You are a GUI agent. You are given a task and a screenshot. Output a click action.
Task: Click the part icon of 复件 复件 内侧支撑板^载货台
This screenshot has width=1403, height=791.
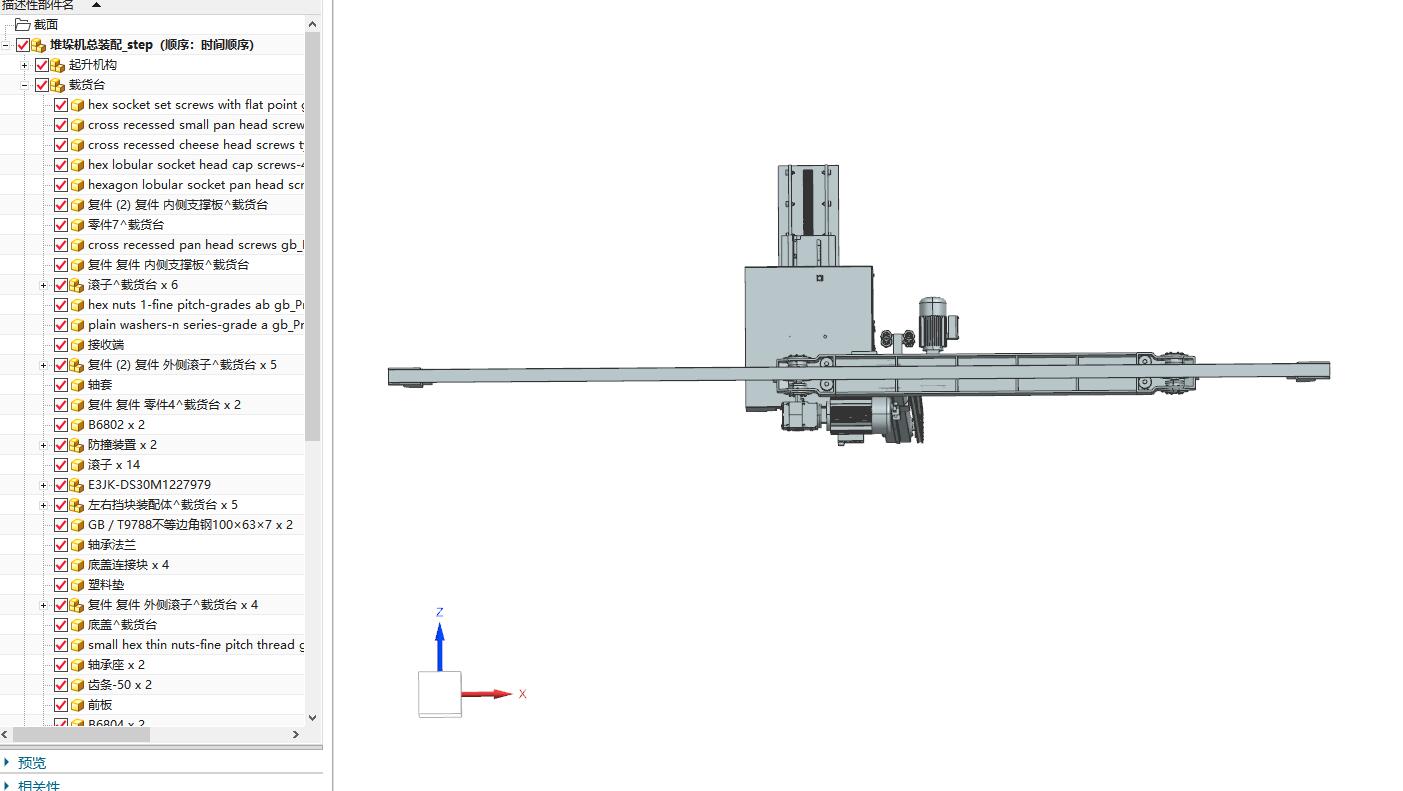coord(77,265)
